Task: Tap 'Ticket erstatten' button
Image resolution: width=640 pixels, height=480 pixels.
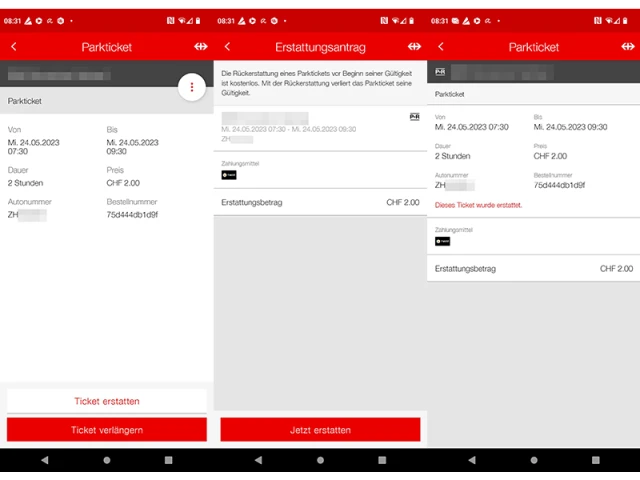Action: (x=107, y=401)
